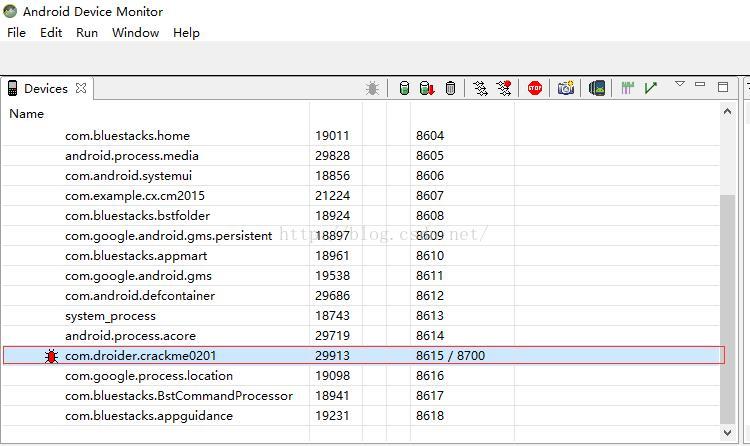This screenshot has height=446, width=750.
Task: Open the Devices view menu dropdown
Action: pos(680,85)
